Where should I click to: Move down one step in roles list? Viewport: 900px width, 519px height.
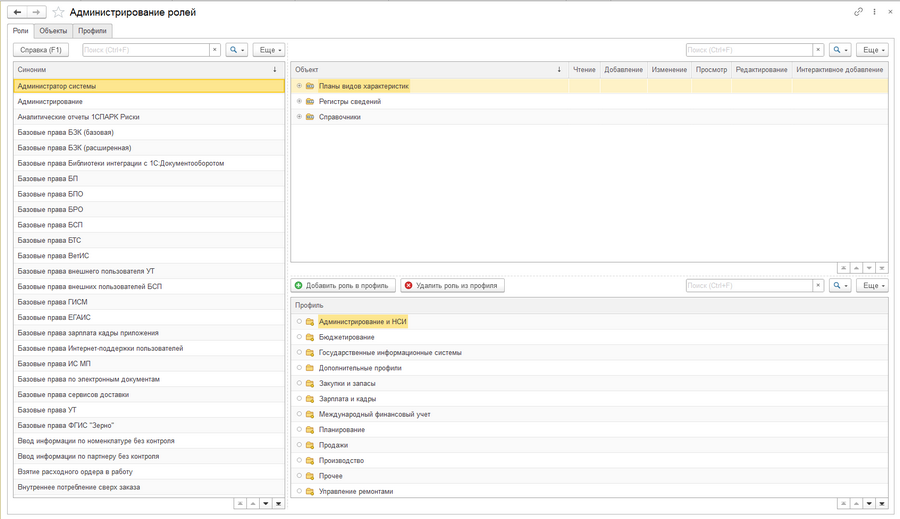click(266, 503)
